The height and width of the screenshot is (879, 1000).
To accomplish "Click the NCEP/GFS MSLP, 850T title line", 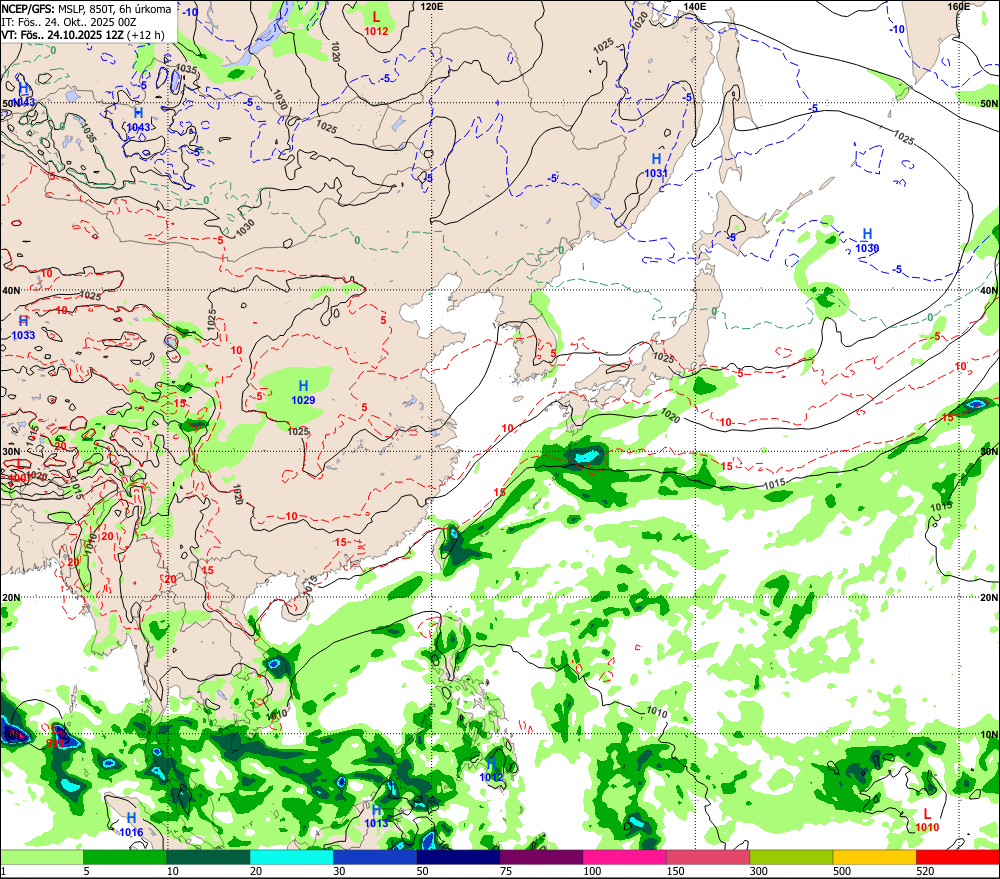I will [86, 9].
